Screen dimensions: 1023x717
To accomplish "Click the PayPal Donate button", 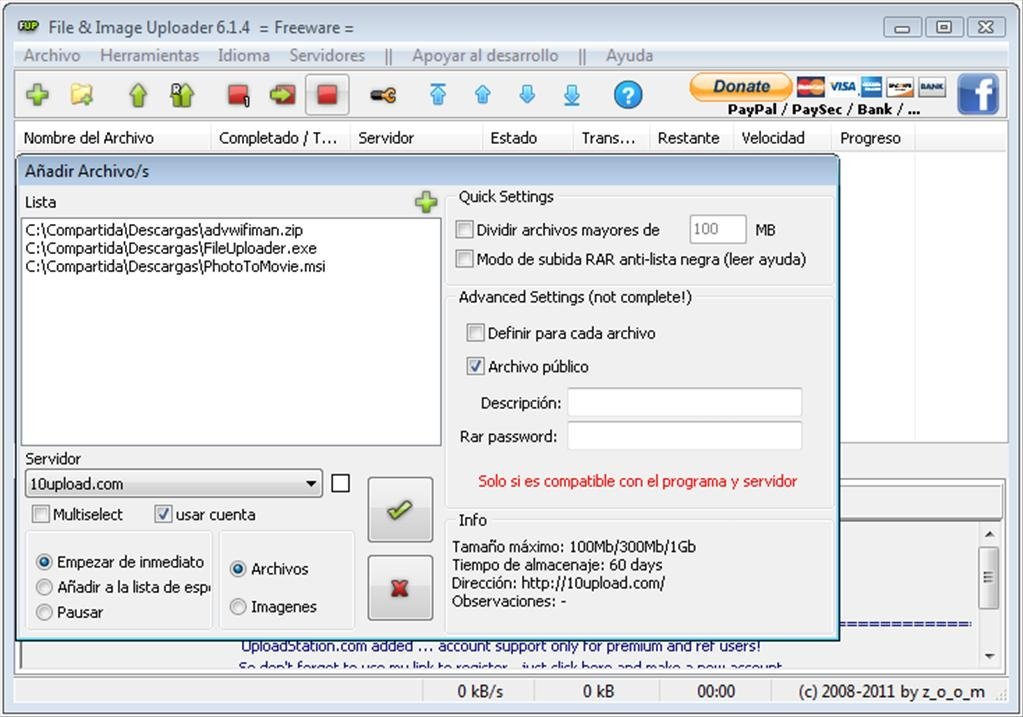I will 741,86.
